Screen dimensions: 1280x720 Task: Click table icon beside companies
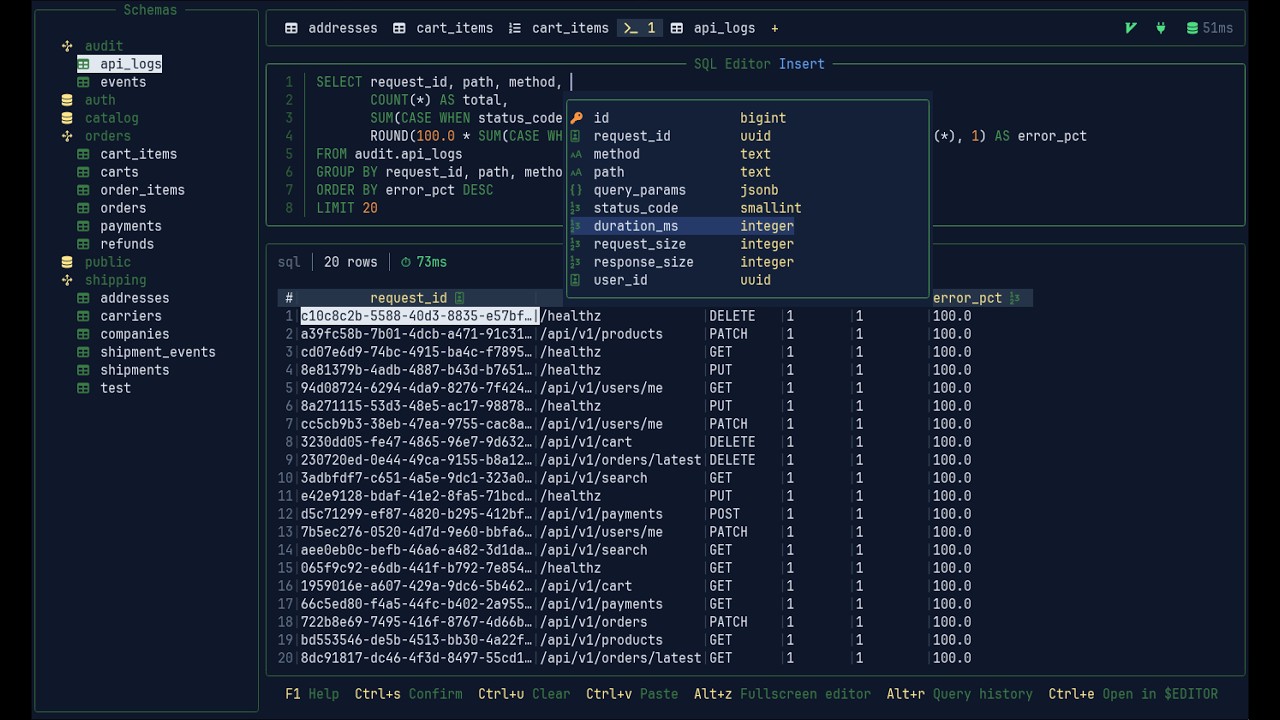click(x=84, y=334)
